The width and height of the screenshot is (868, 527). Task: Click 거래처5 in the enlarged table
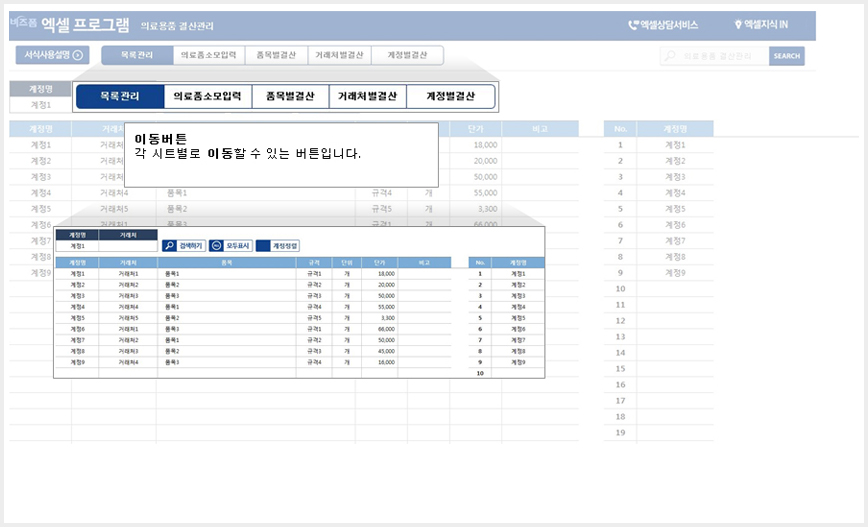tap(128, 318)
